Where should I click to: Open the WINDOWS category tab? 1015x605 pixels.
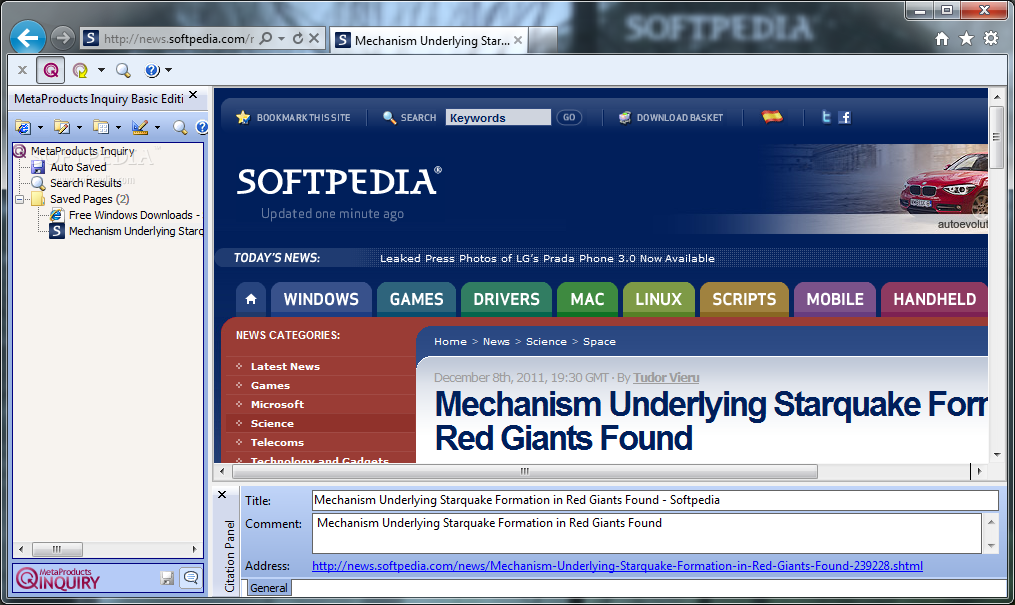coord(321,300)
